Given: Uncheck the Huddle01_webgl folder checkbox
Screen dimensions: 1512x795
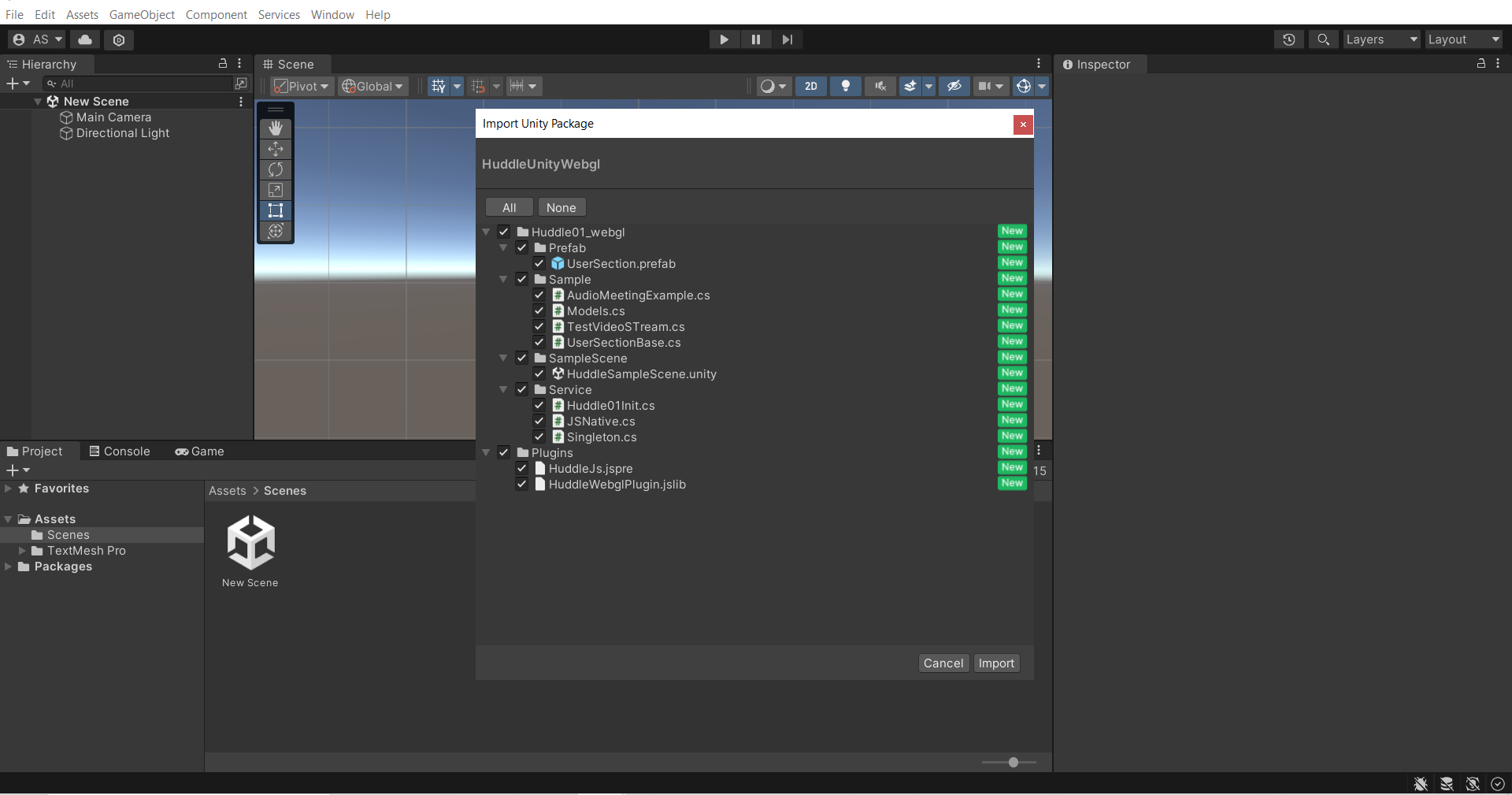Looking at the screenshot, I should coord(504,232).
